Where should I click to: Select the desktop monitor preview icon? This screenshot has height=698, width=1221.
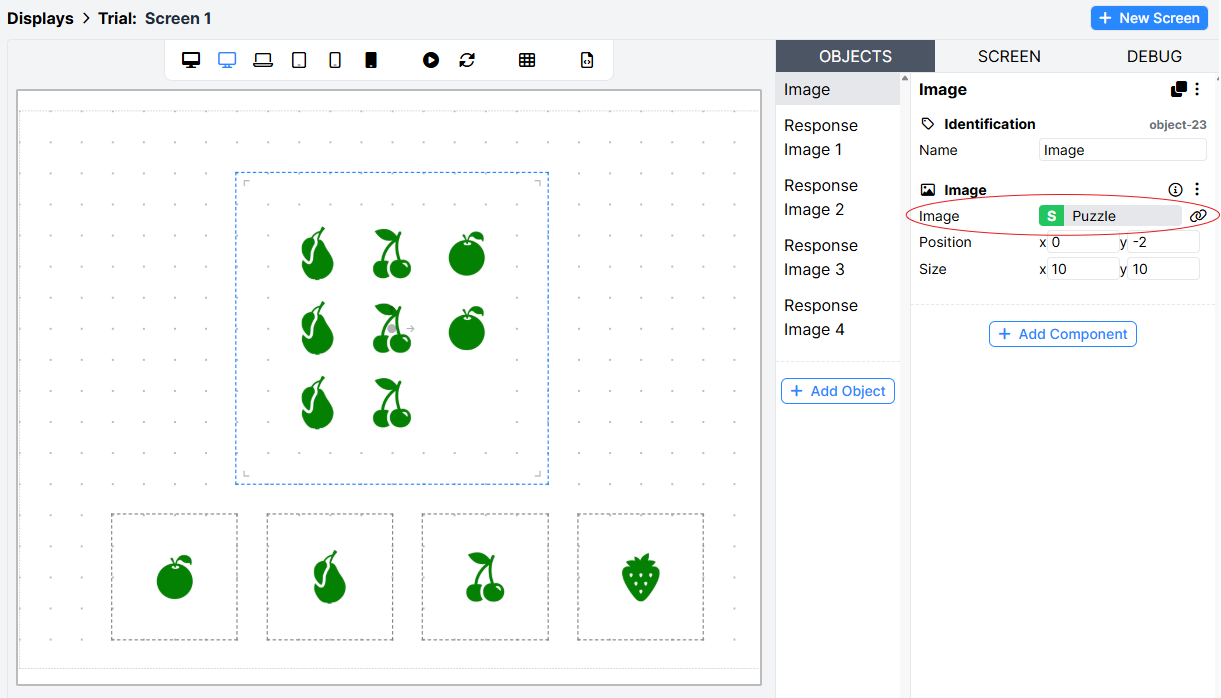click(x=191, y=59)
